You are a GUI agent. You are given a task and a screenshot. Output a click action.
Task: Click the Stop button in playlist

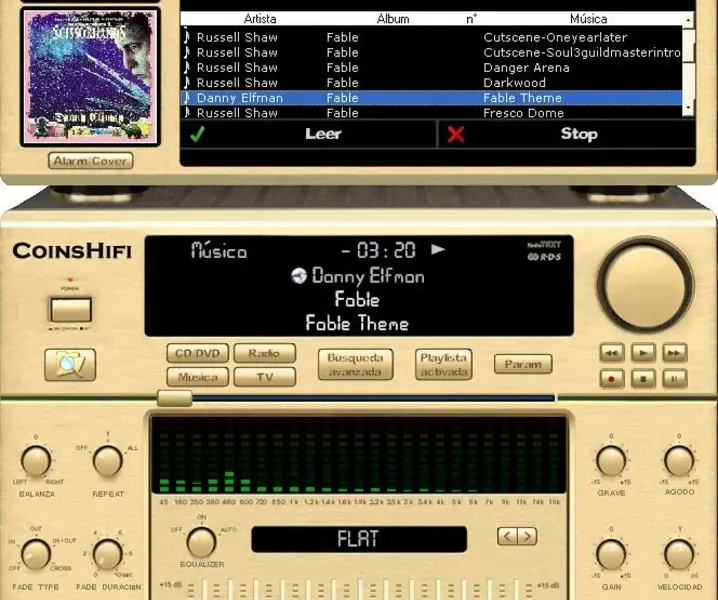point(567,134)
